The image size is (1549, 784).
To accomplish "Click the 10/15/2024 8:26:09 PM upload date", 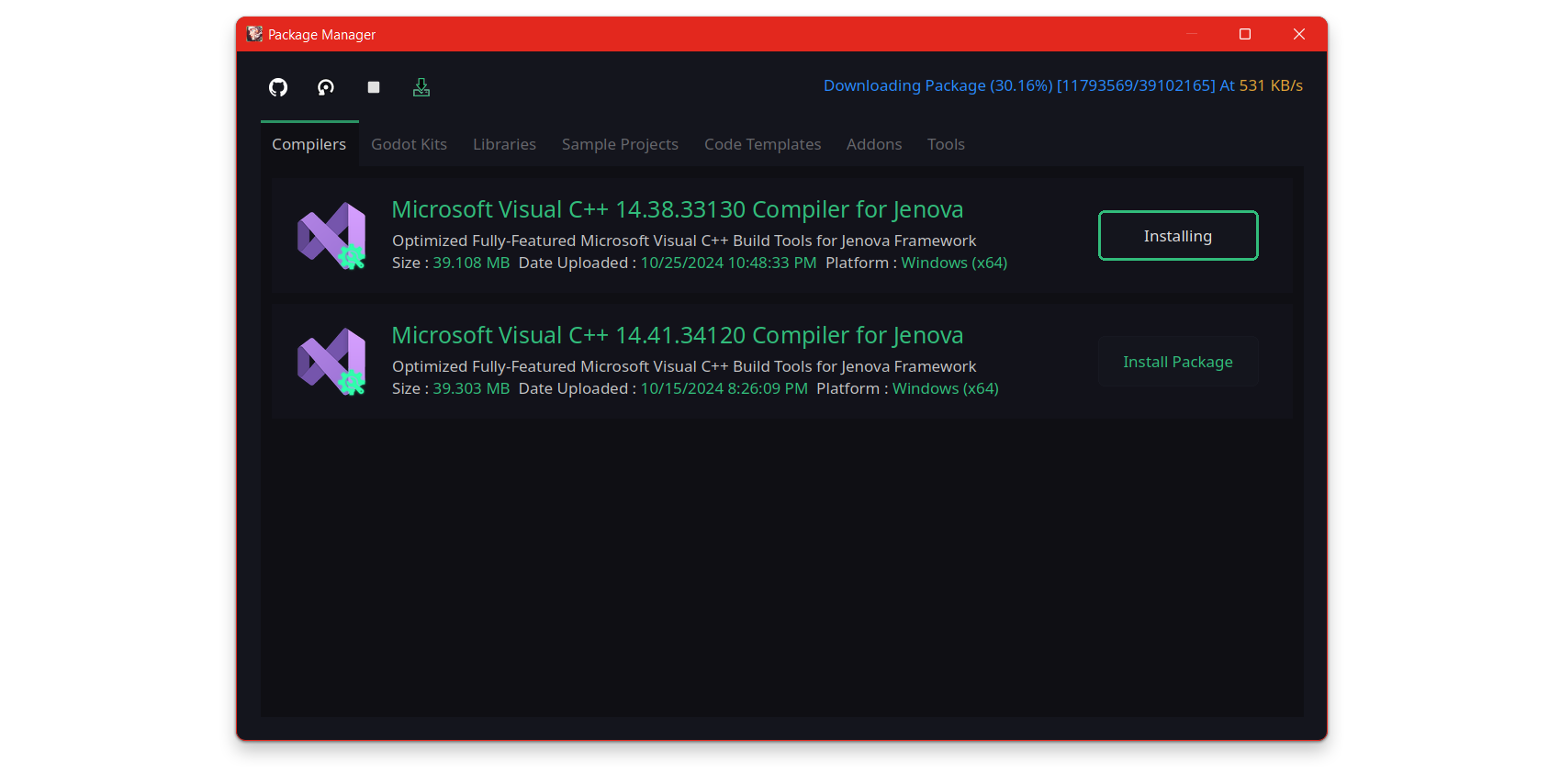I will pos(724,388).
